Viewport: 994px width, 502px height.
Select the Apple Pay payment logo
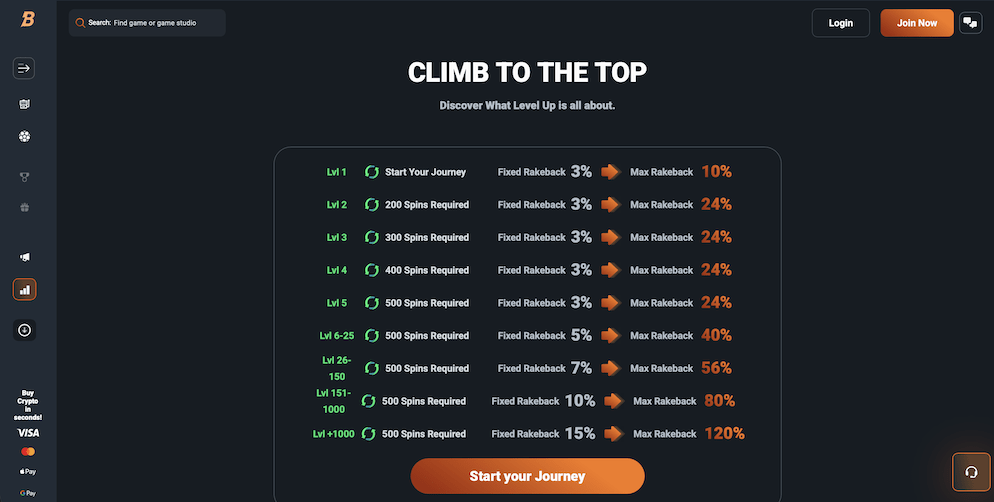click(x=28, y=471)
